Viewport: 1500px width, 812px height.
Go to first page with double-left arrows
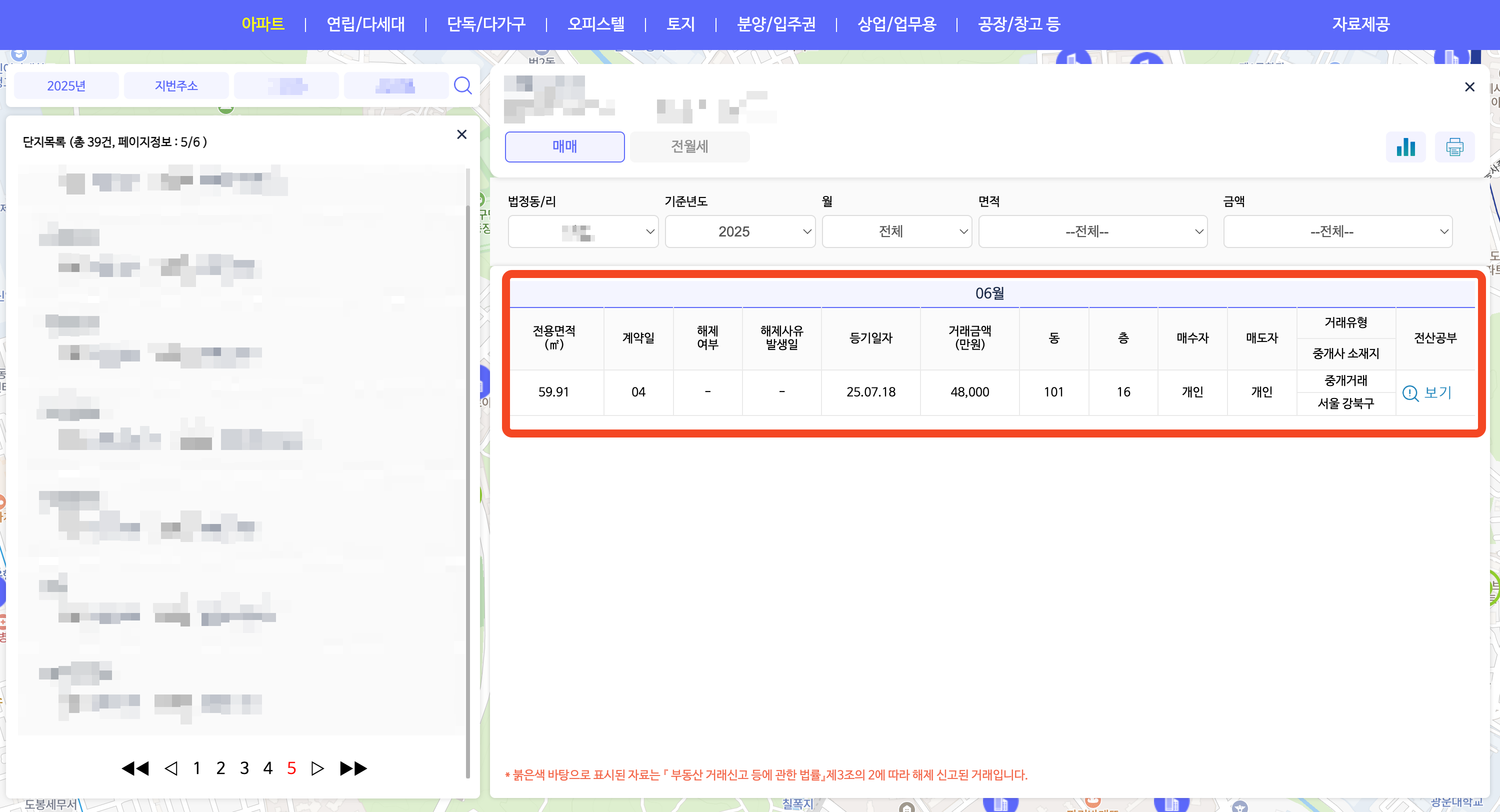tap(135, 768)
